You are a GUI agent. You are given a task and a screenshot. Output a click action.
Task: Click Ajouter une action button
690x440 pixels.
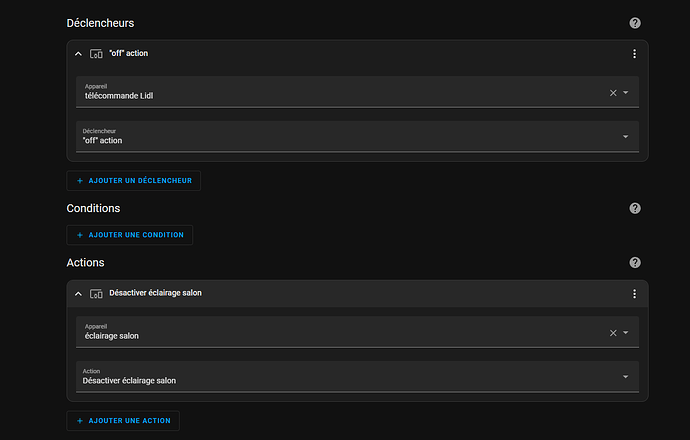(123, 421)
